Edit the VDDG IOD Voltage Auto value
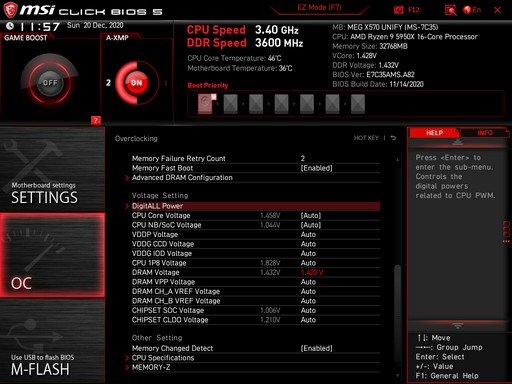The width and height of the screenshot is (512, 384). coord(308,254)
